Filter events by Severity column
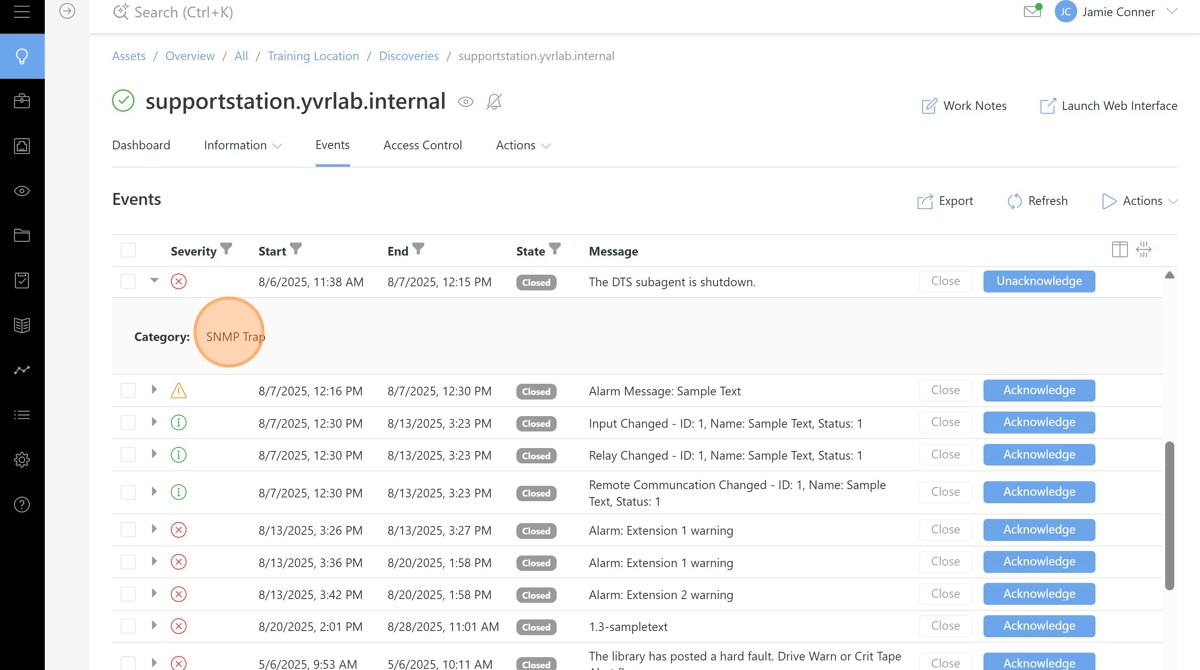Screen dimensions: 1200x670 click(x=226, y=249)
